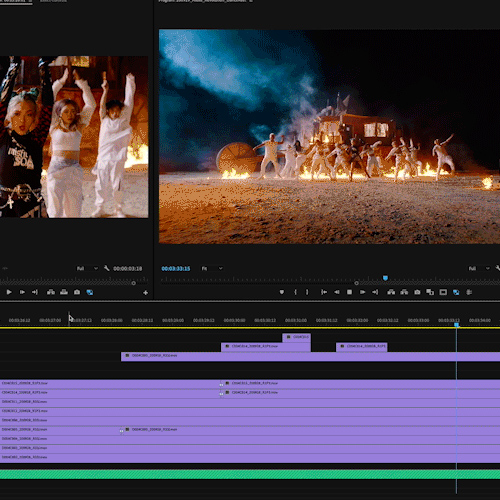The image size is (500, 500).
Task: Export frame with Program monitor camera icon
Action: pyautogui.click(x=417, y=292)
